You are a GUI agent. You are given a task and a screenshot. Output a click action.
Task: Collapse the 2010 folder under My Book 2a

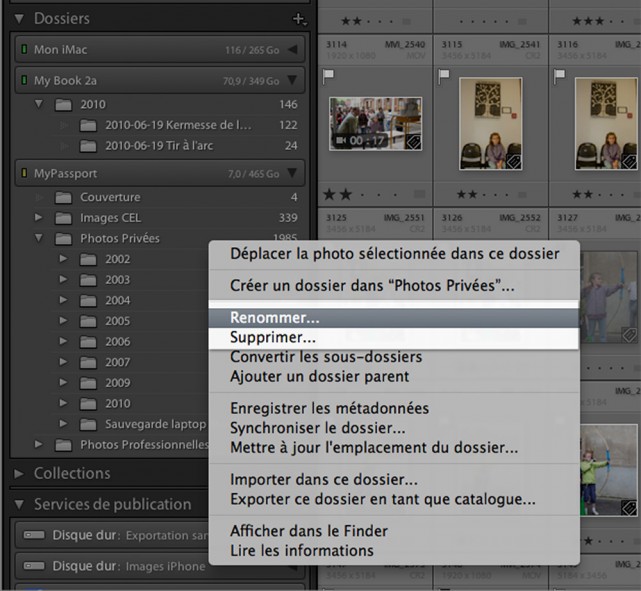click(x=39, y=104)
